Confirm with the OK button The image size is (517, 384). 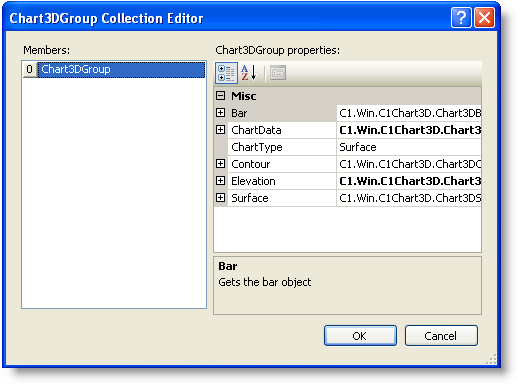360,336
